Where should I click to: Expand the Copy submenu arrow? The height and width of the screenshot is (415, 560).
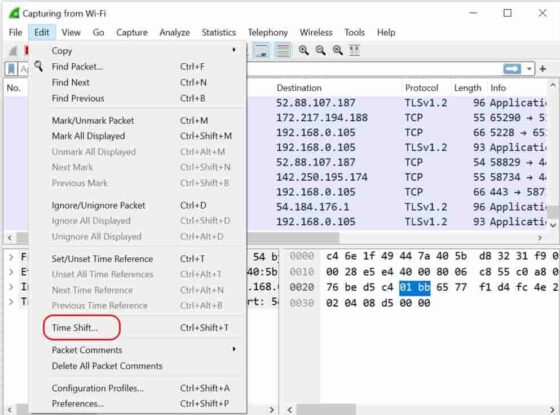(234, 50)
